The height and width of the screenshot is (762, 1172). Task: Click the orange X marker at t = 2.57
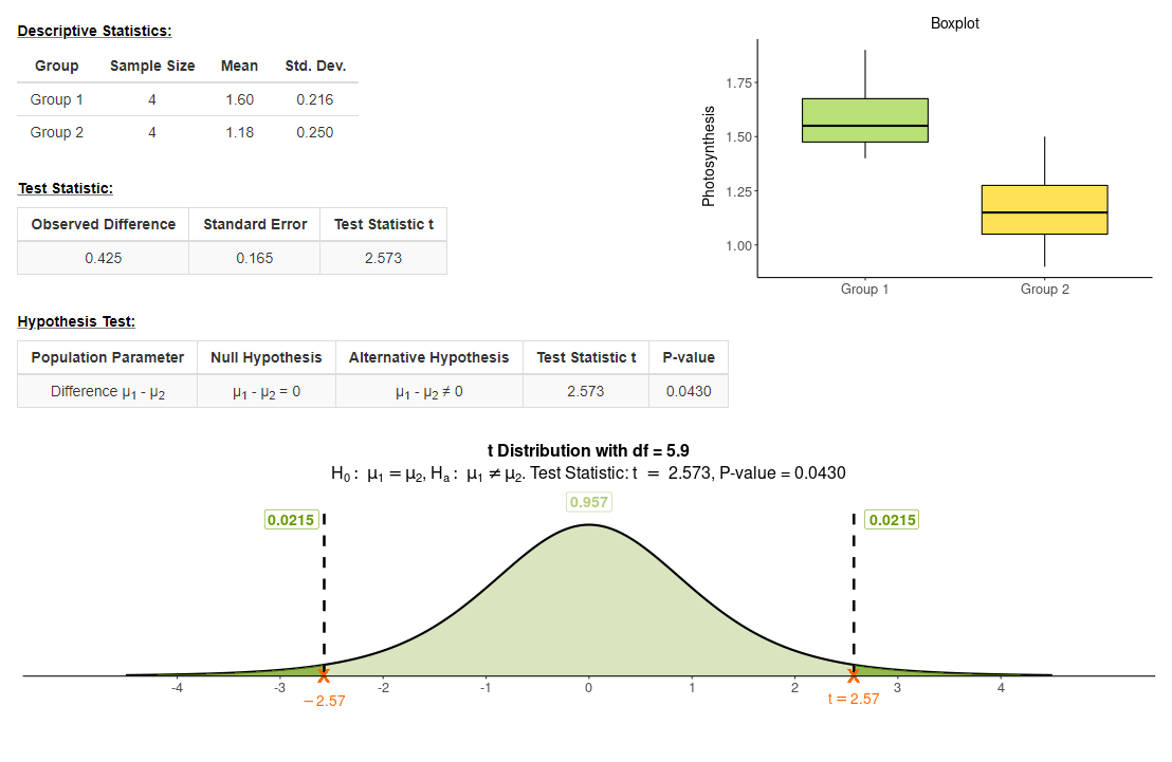click(x=853, y=676)
